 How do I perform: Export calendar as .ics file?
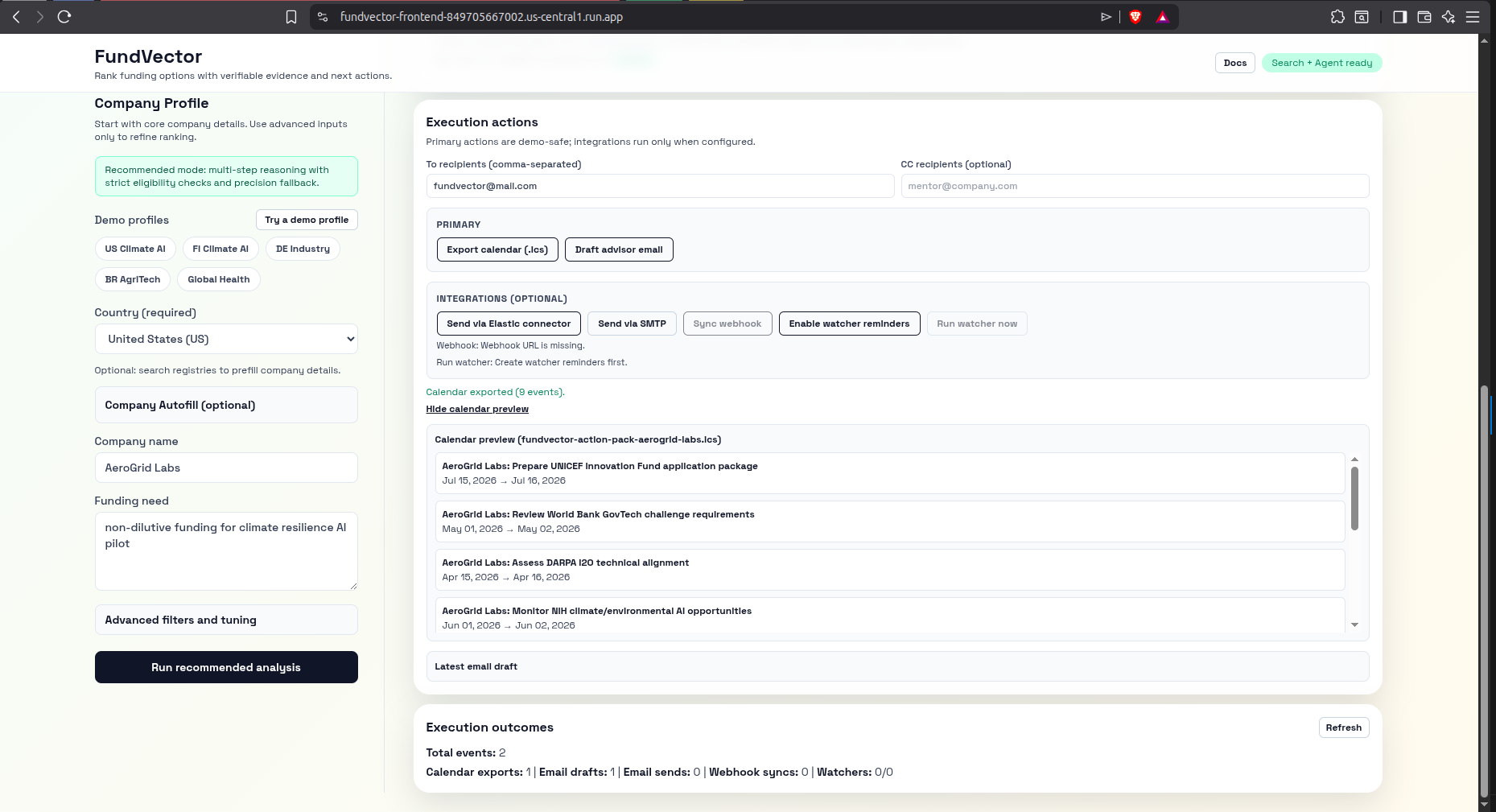[x=497, y=249]
